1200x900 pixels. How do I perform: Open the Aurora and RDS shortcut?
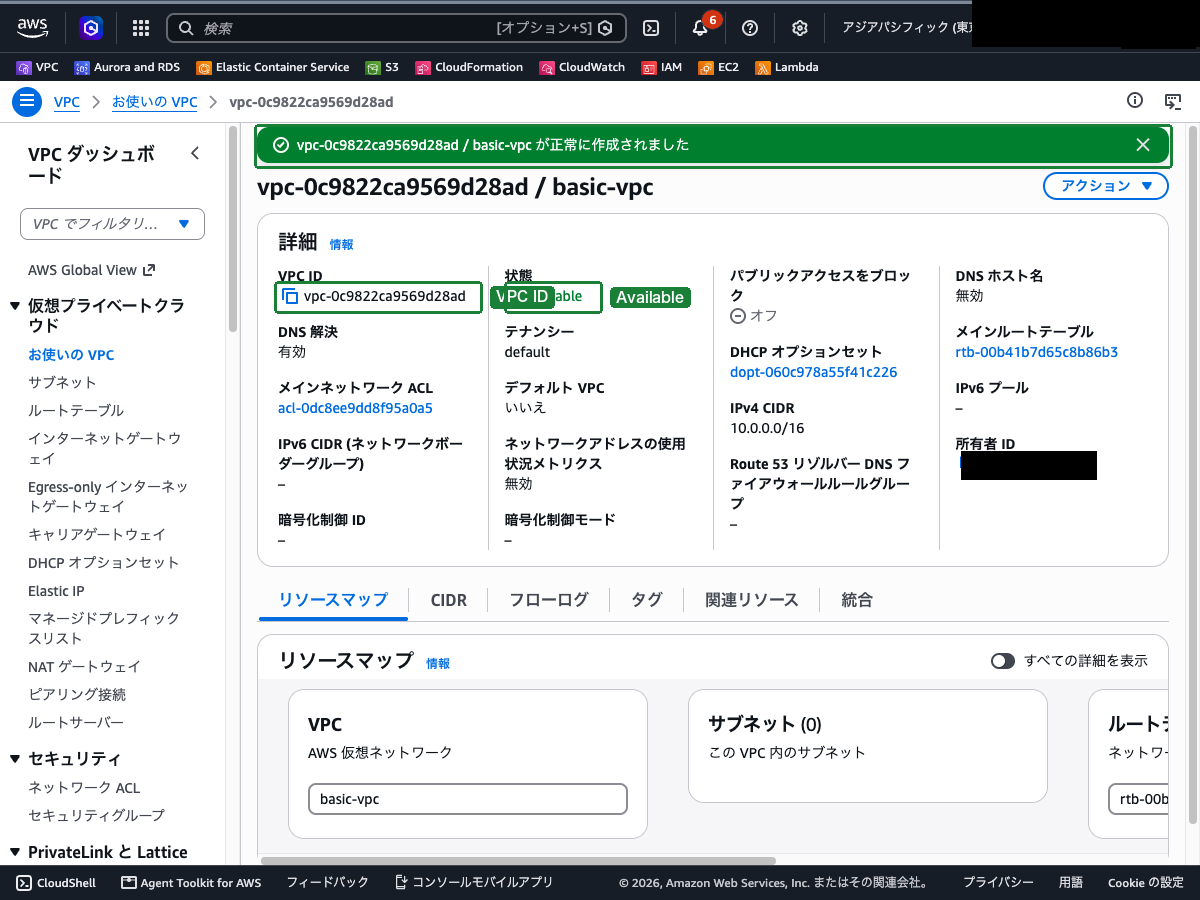click(x=127, y=67)
